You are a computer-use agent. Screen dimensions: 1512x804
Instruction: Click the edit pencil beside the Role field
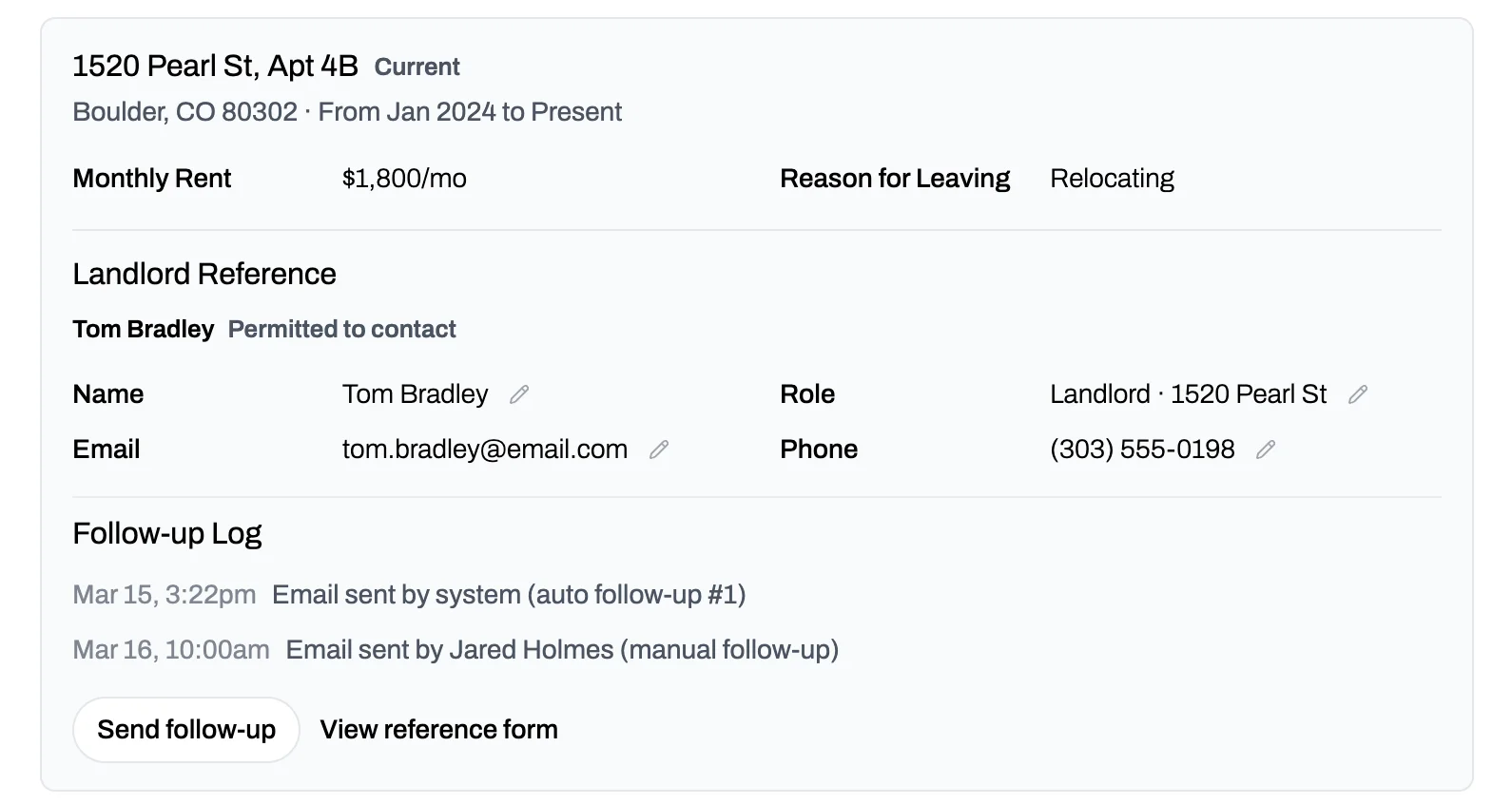click(x=1358, y=393)
